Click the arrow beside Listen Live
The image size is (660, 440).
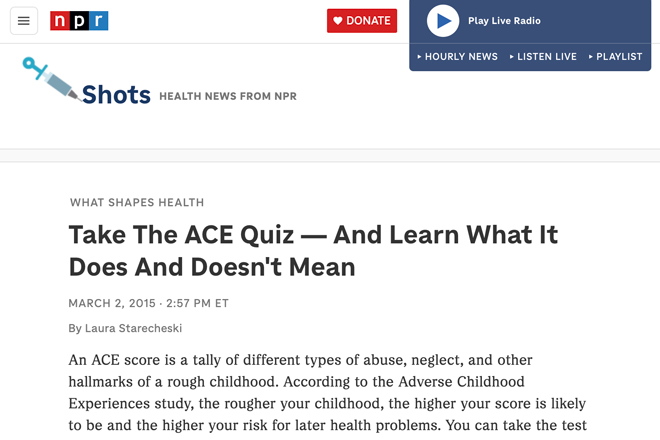tap(511, 56)
